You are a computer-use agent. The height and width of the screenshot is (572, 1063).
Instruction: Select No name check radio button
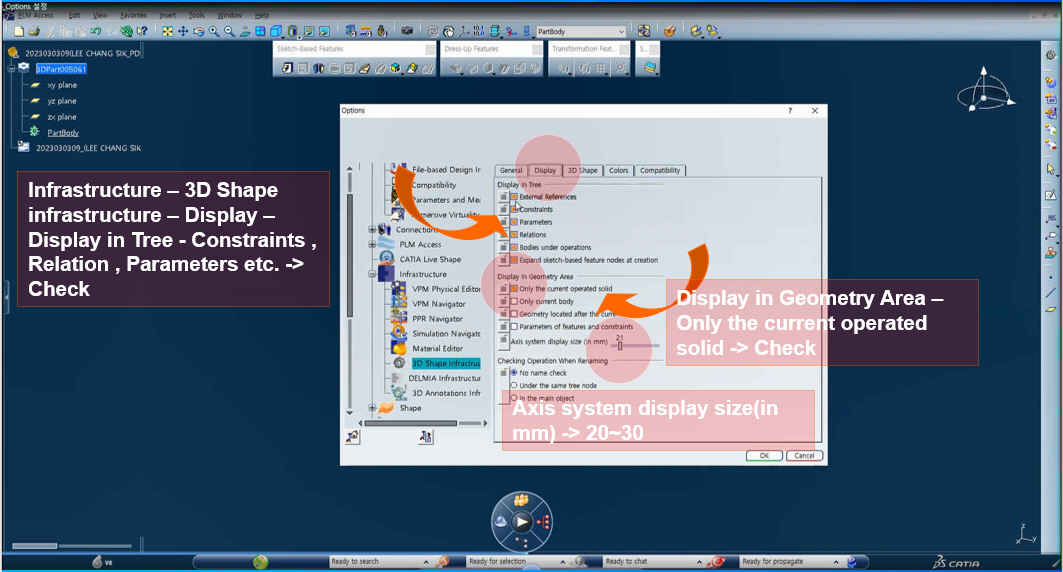coord(514,373)
